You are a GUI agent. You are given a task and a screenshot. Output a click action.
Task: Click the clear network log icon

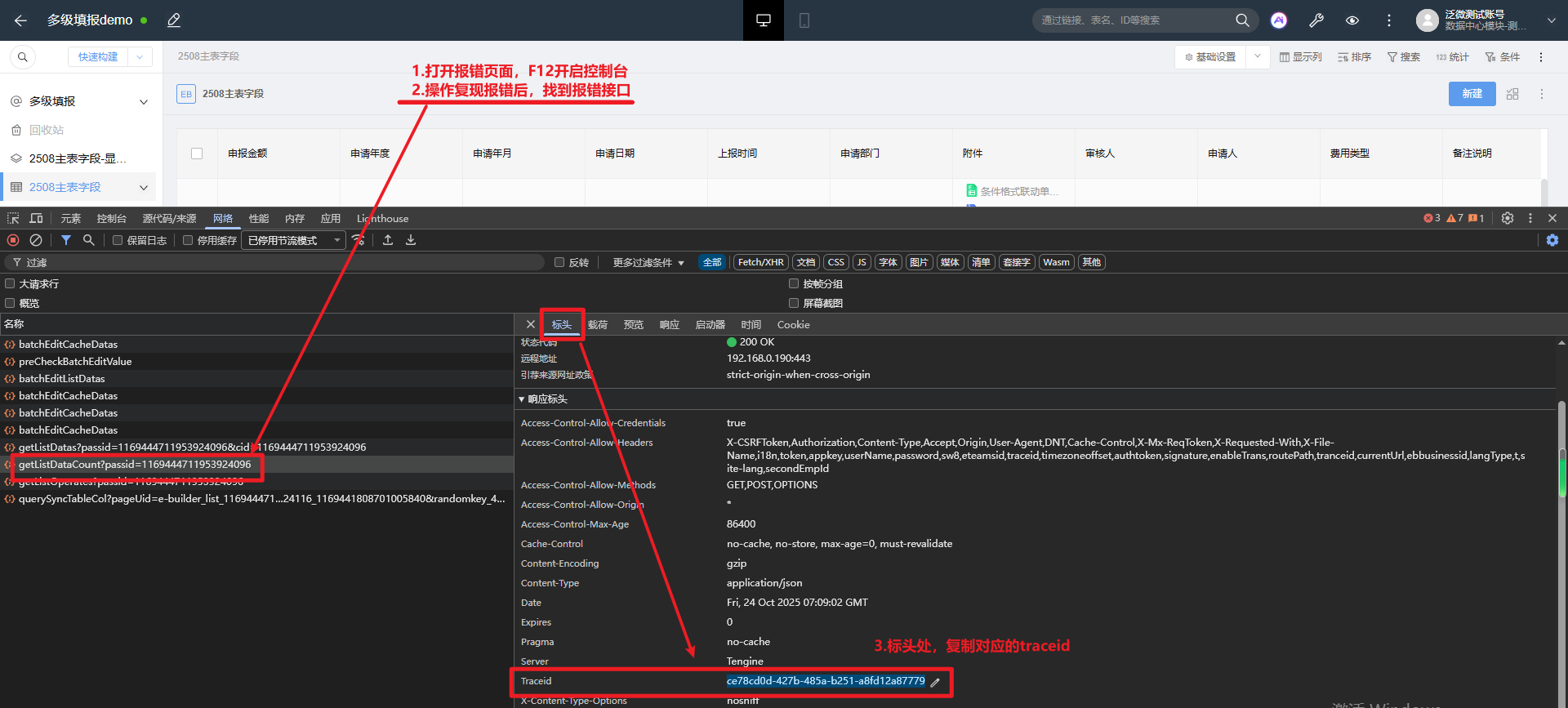[x=36, y=240]
